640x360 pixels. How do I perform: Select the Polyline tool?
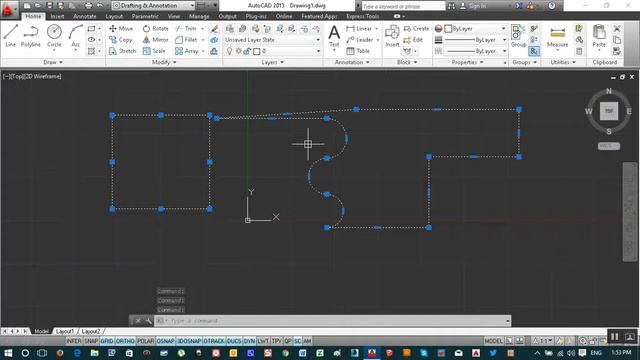tap(31, 36)
